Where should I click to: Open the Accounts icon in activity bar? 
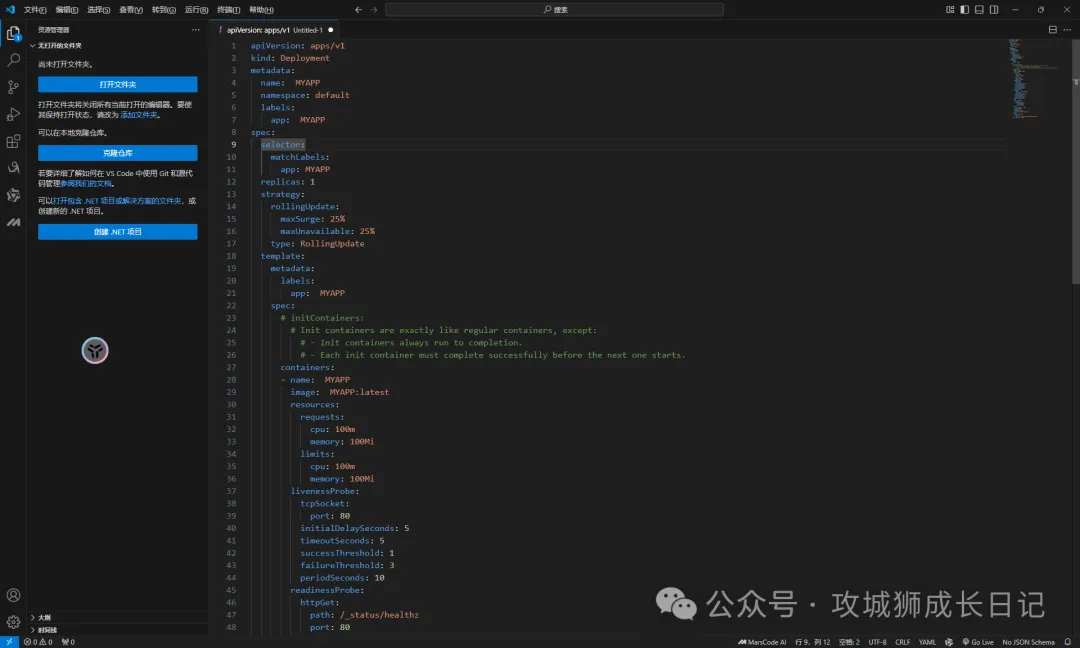(x=13, y=595)
